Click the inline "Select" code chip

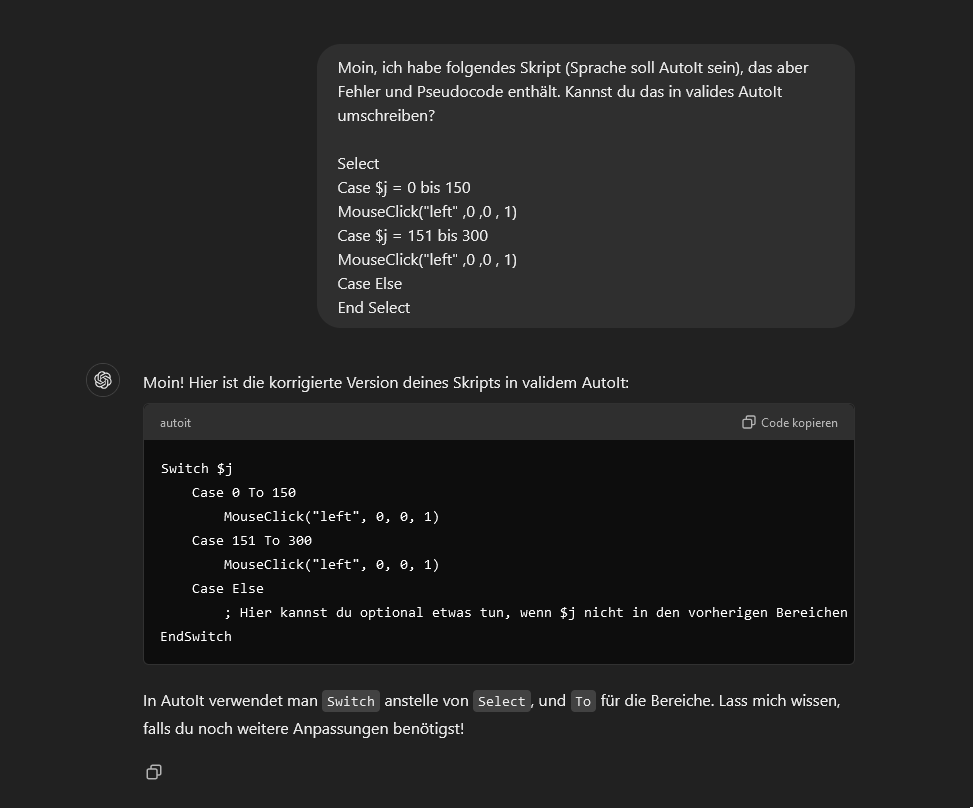coord(501,701)
